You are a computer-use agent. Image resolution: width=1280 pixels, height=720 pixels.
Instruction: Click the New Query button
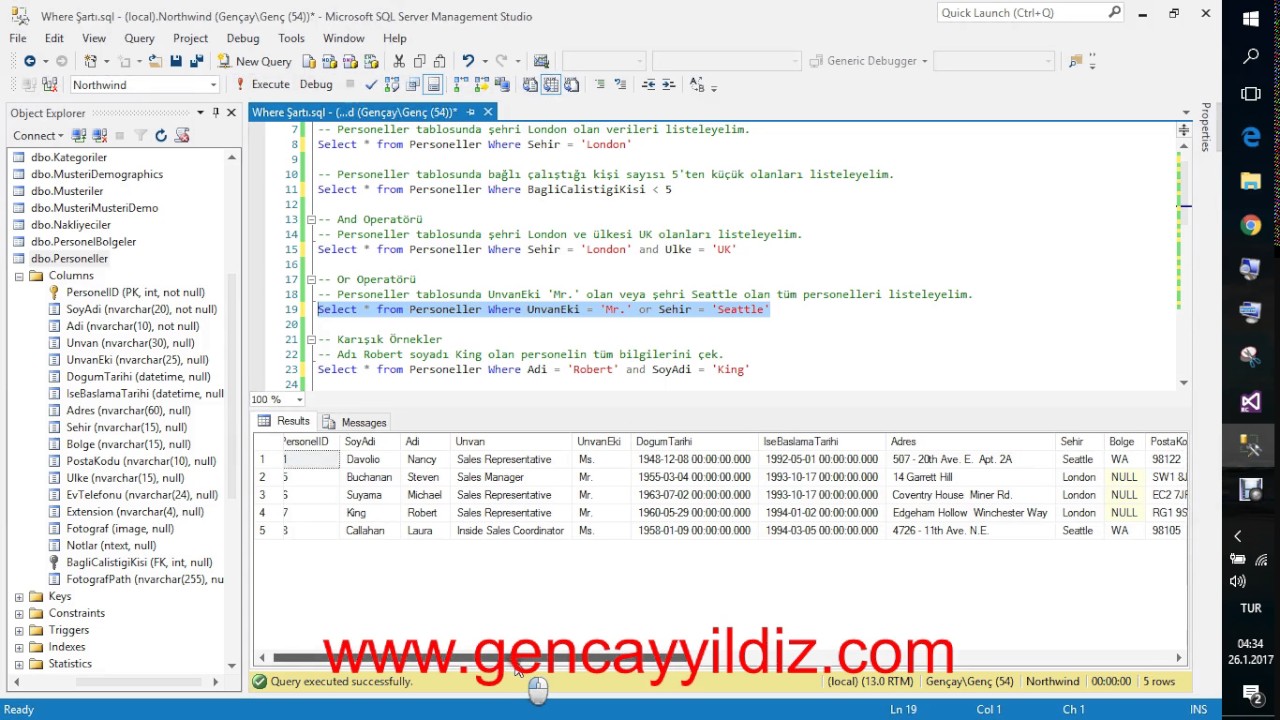click(254, 61)
